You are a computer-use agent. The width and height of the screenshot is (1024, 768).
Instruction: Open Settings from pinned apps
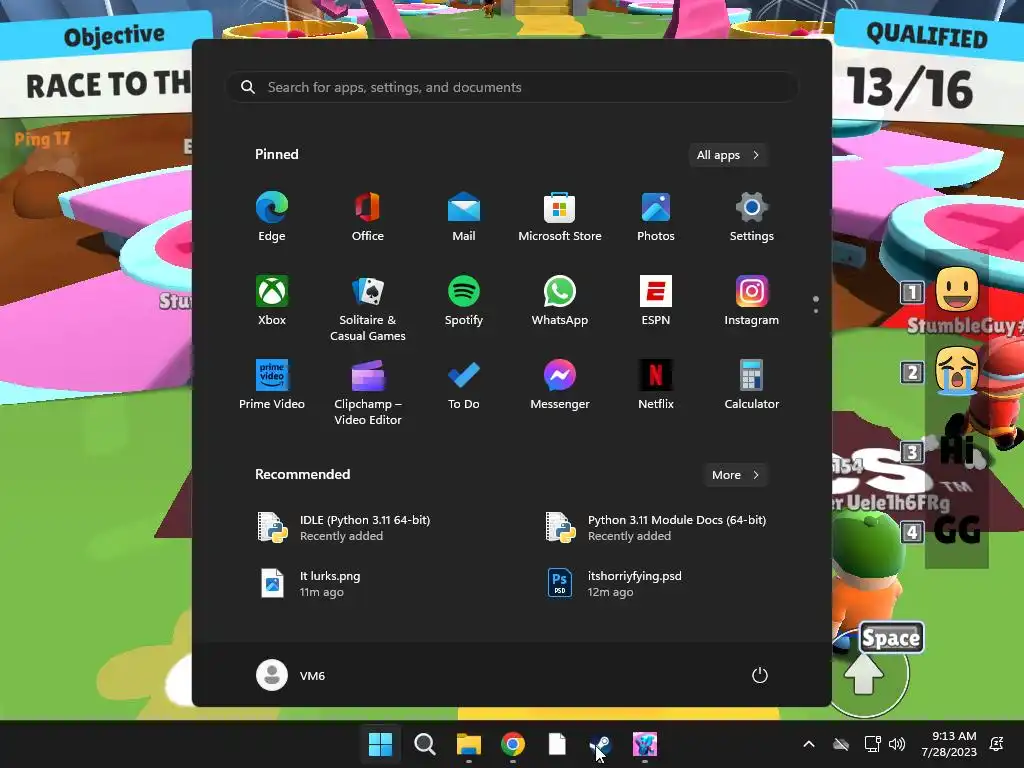click(x=752, y=217)
